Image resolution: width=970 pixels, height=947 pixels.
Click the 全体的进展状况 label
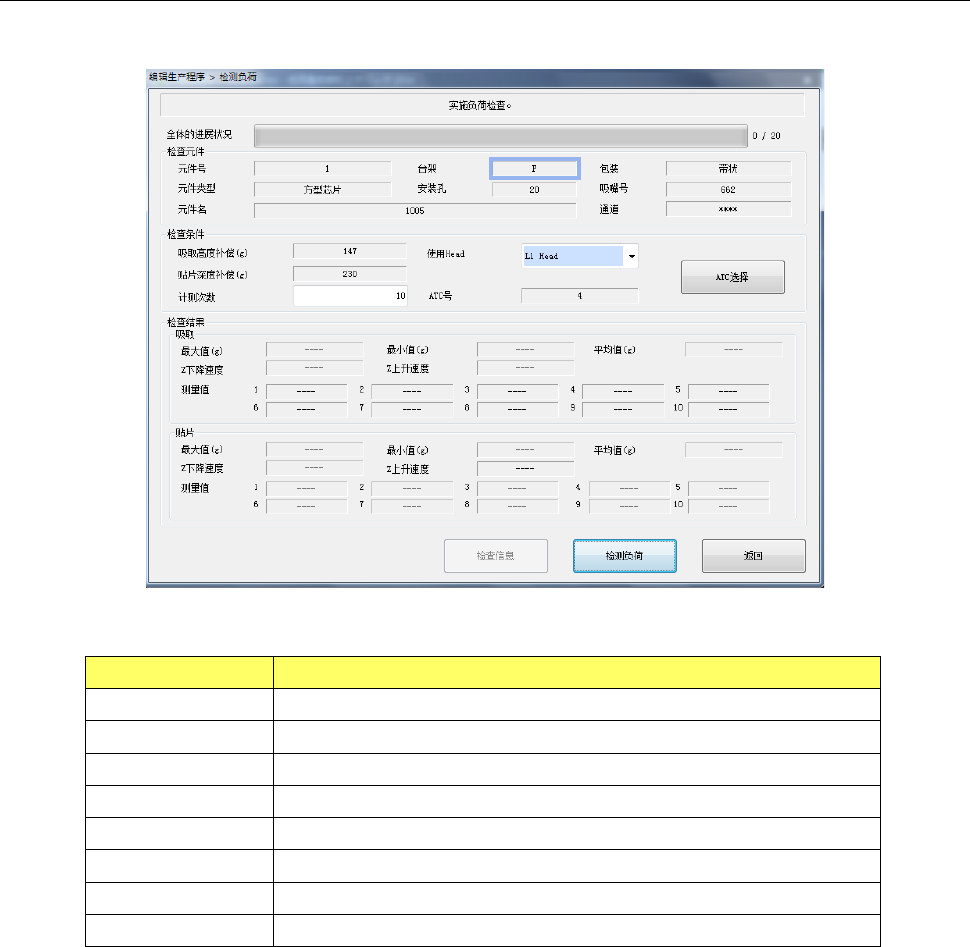click(x=199, y=134)
